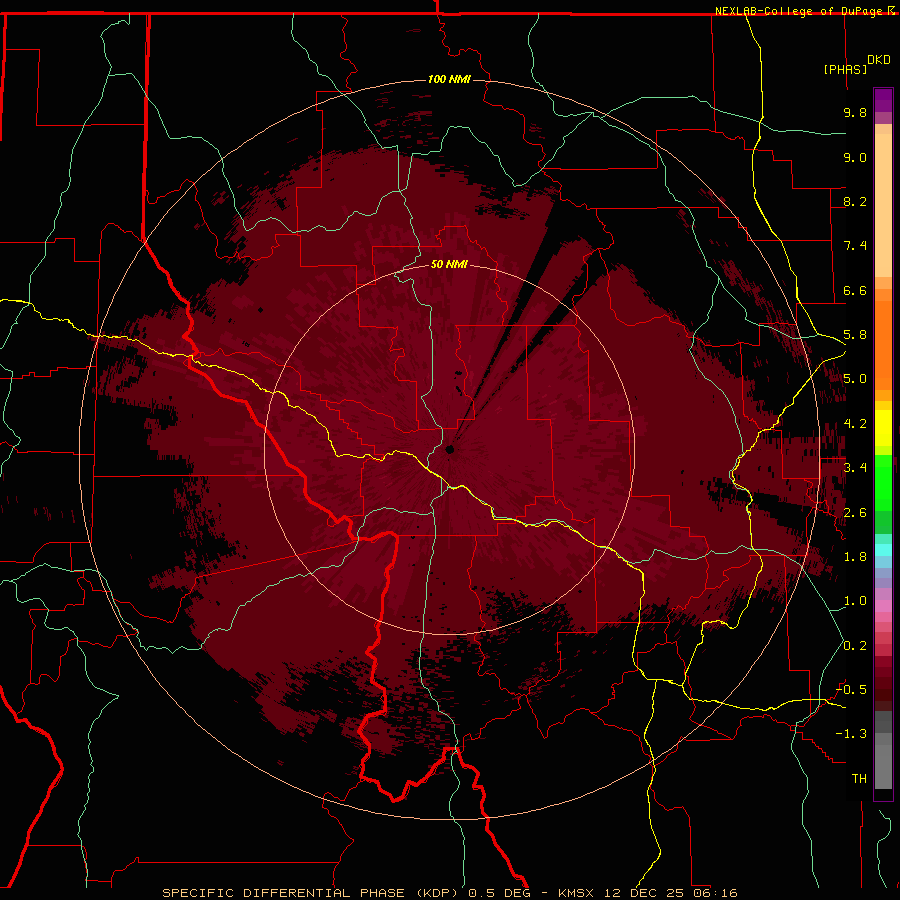Click the 100 NMI range ring label
Viewport: 900px width, 900px height.
(x=449, y=79)
